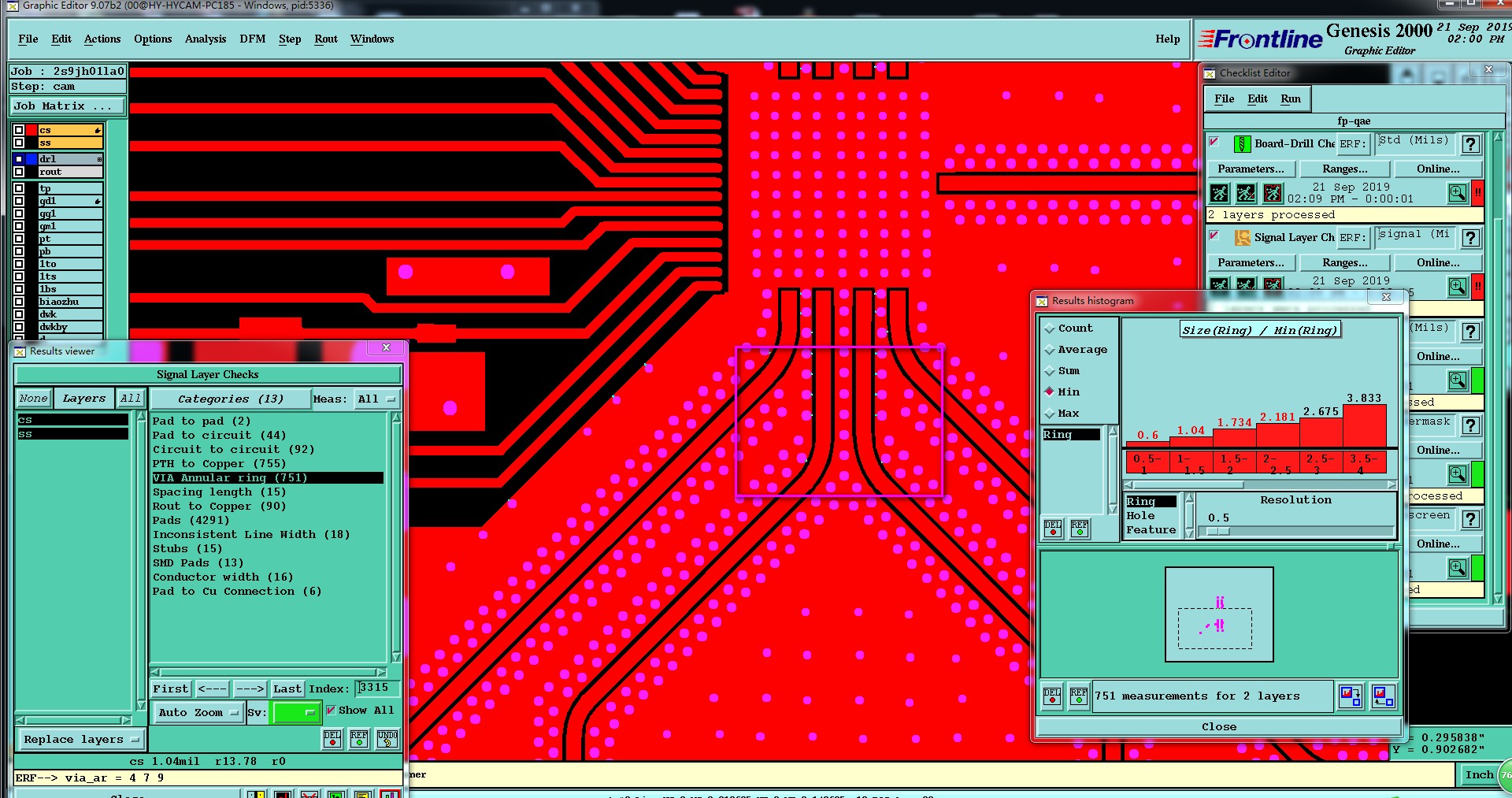Toggle display box of the cs layer
Image resolution: width=1512 pixels, height=798 pixels.
(x=19, y=130)
